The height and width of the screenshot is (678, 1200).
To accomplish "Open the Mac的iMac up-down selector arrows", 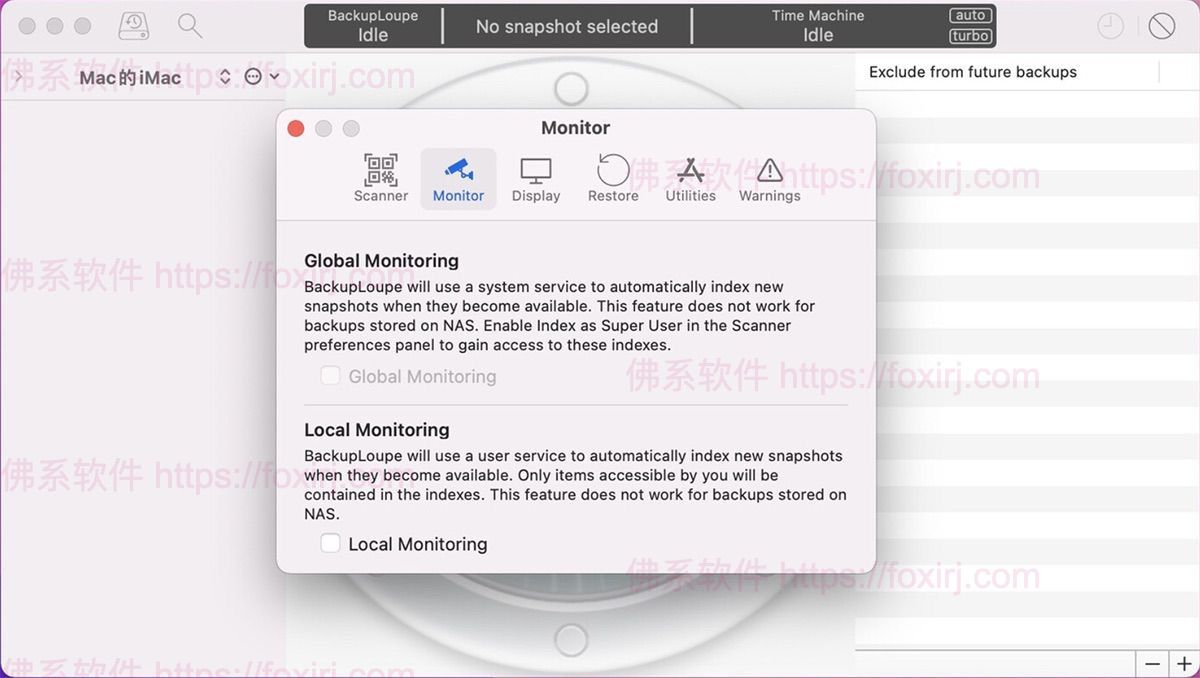I will point(225,77).
